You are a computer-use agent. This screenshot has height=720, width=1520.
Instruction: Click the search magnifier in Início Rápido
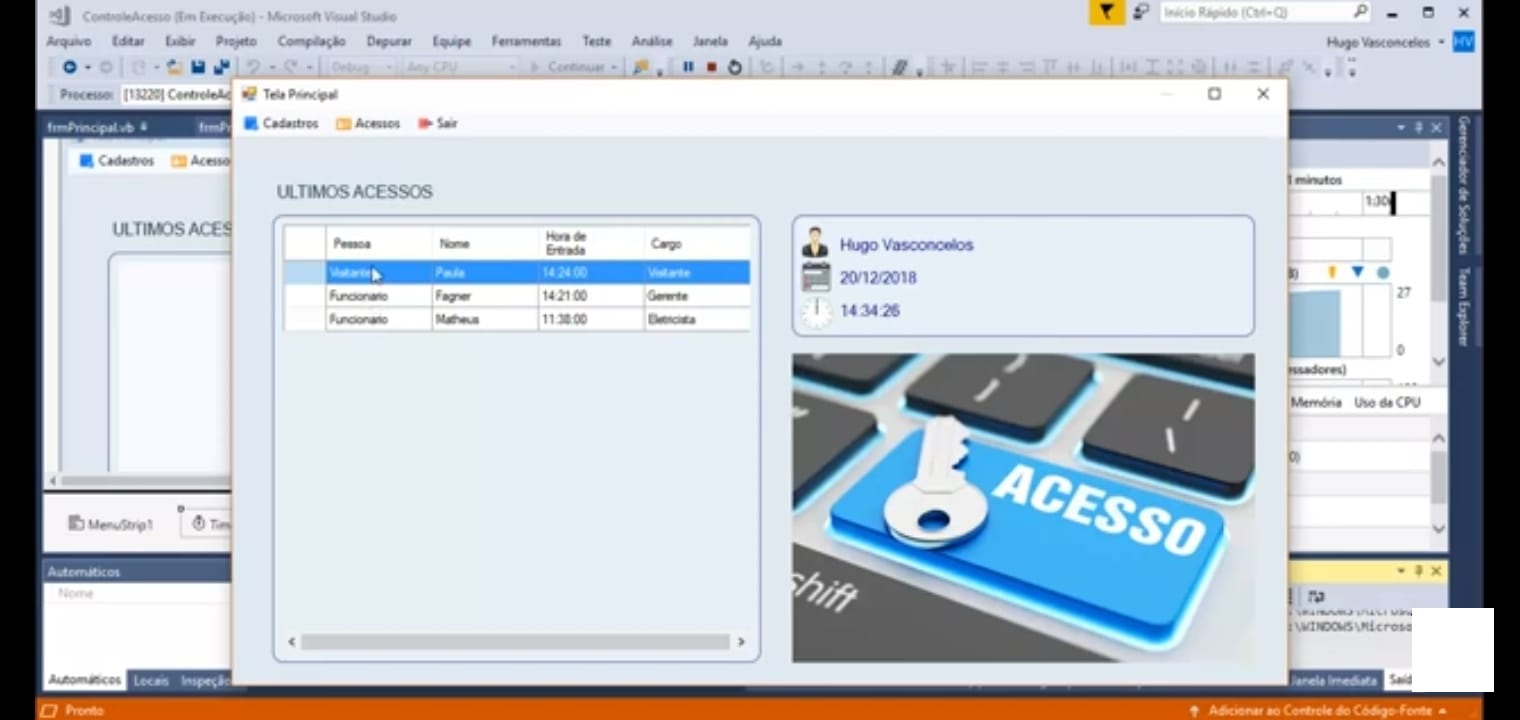1360,12
